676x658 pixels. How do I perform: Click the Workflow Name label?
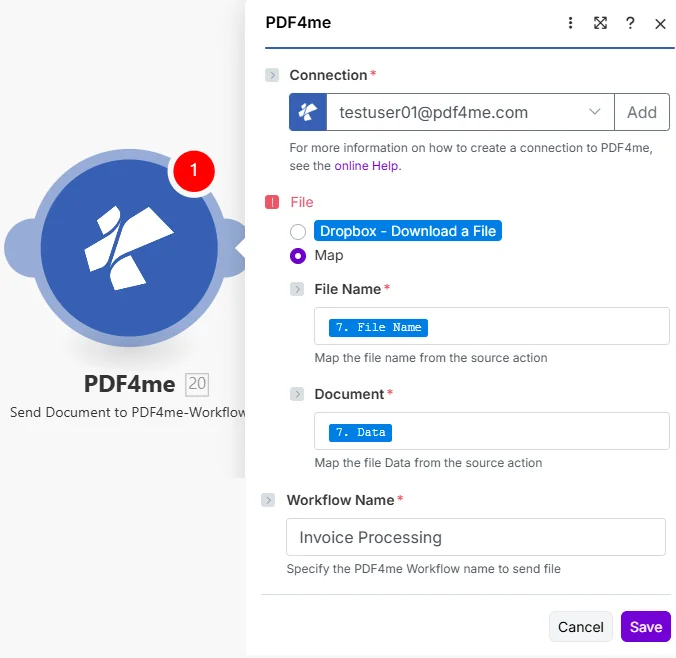(340, 500)
